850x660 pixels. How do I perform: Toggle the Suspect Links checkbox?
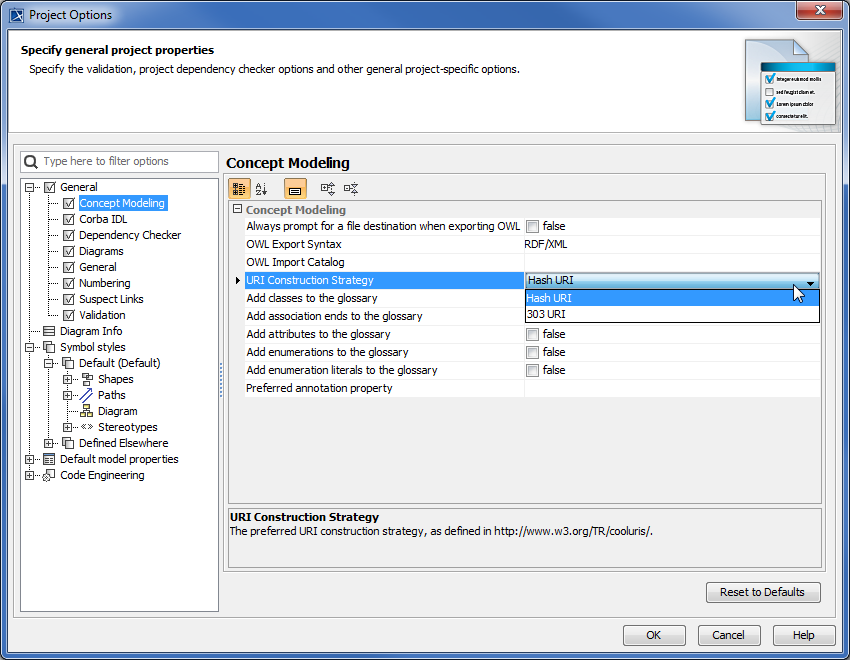[x=69, y=299]
